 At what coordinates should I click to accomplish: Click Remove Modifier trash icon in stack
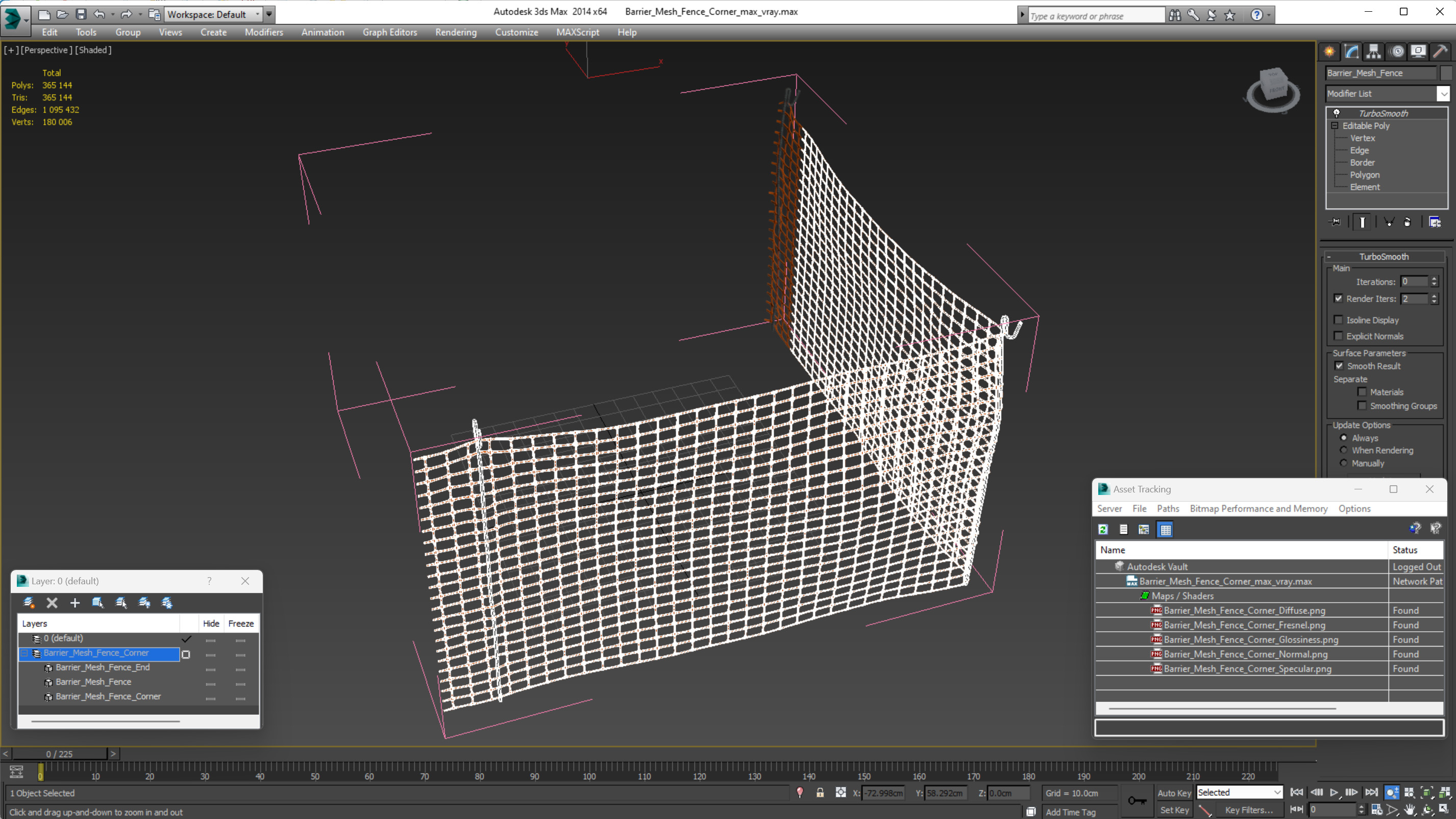pos(1408,222)
